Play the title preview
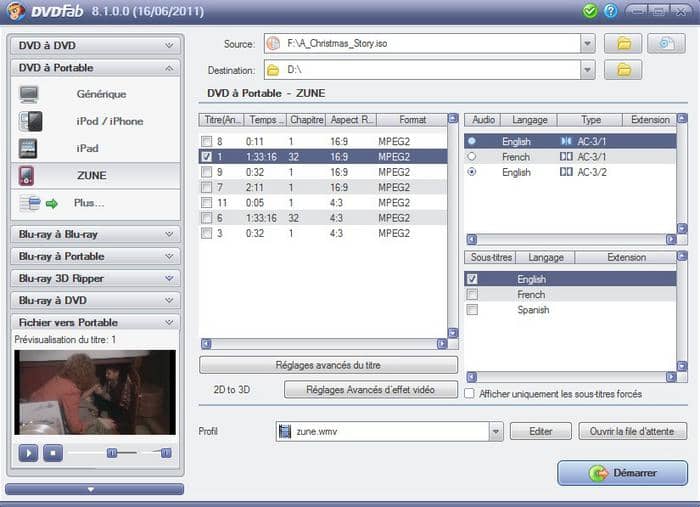700x507 pixels. click(x=28, y=453)
